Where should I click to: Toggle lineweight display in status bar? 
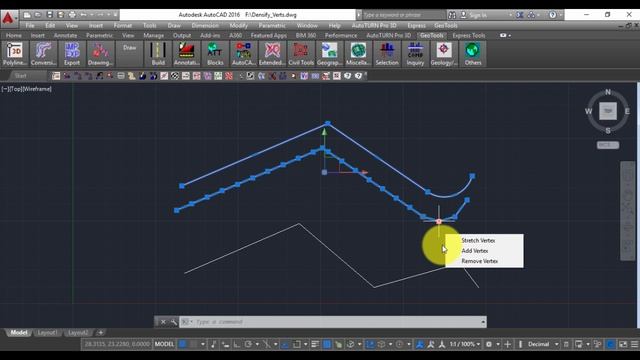point(315,344)
